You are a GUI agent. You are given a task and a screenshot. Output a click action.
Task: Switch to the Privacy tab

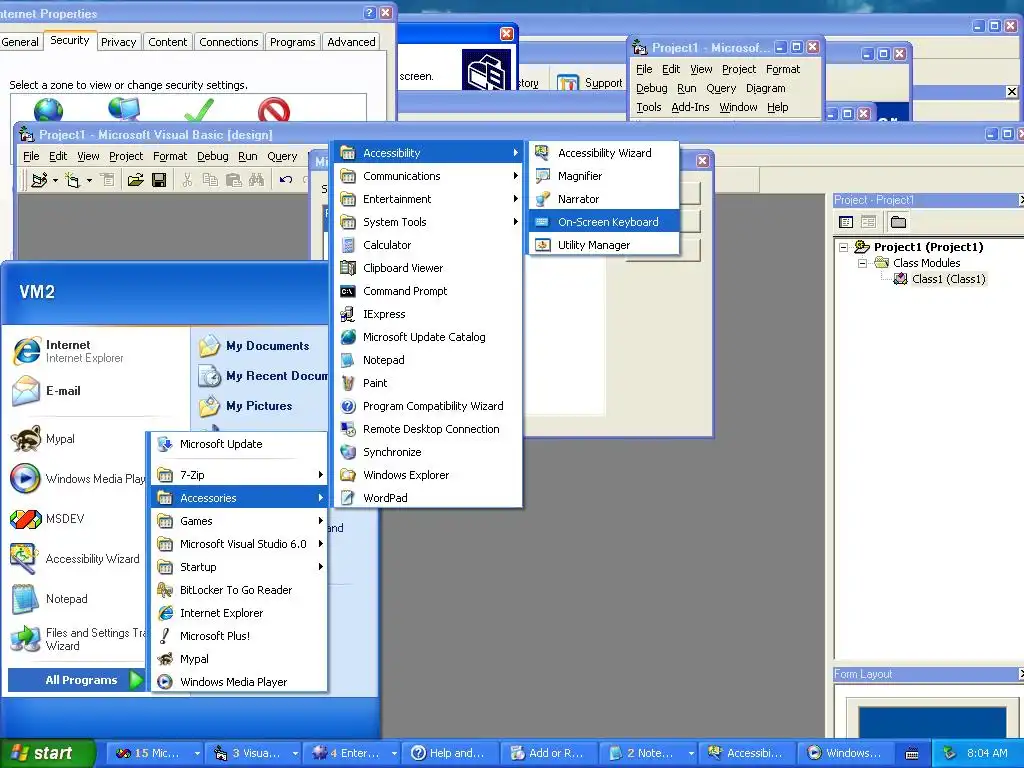click(x=118, y=42)
